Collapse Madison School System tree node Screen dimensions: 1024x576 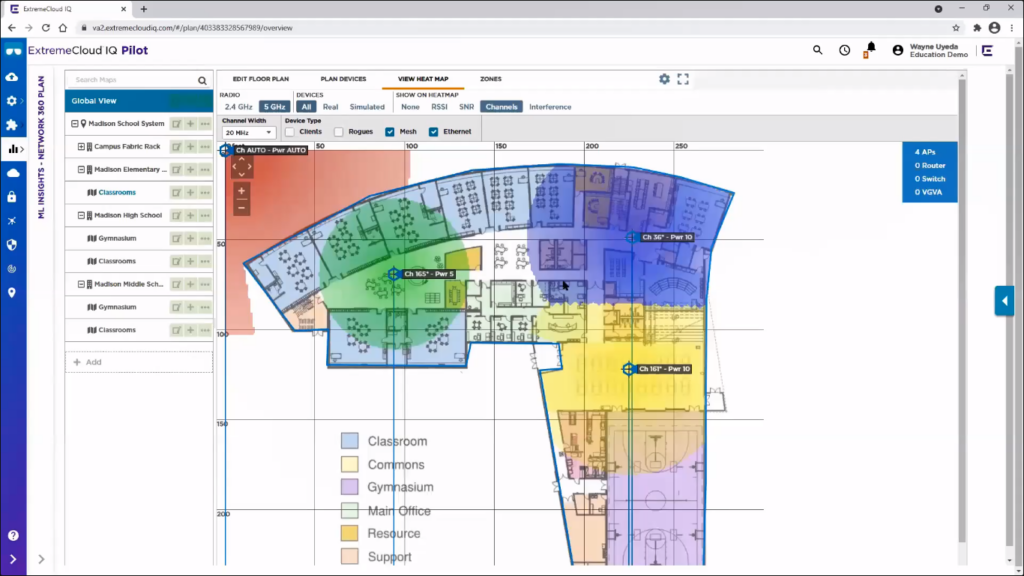74,123
